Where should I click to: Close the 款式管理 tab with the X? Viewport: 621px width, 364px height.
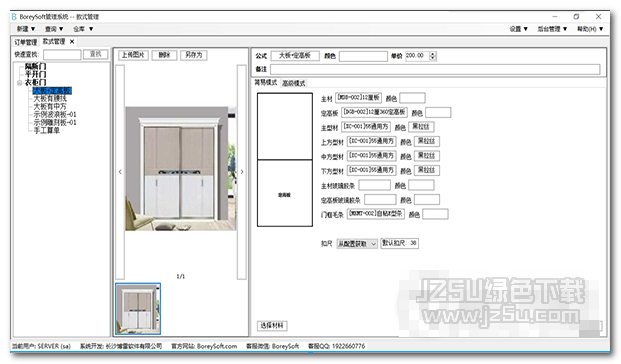[72, 42]
